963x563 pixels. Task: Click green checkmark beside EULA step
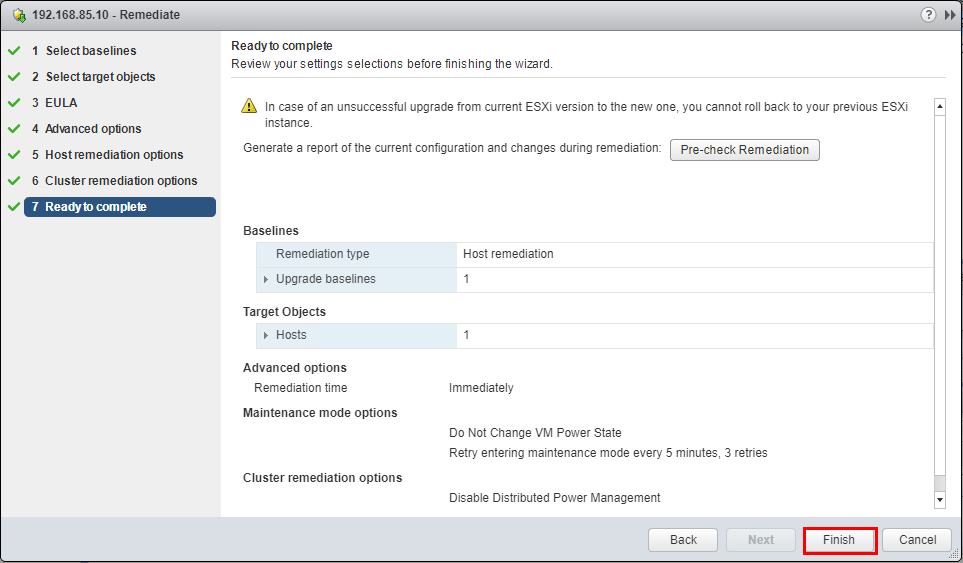(x=13, y=102)
